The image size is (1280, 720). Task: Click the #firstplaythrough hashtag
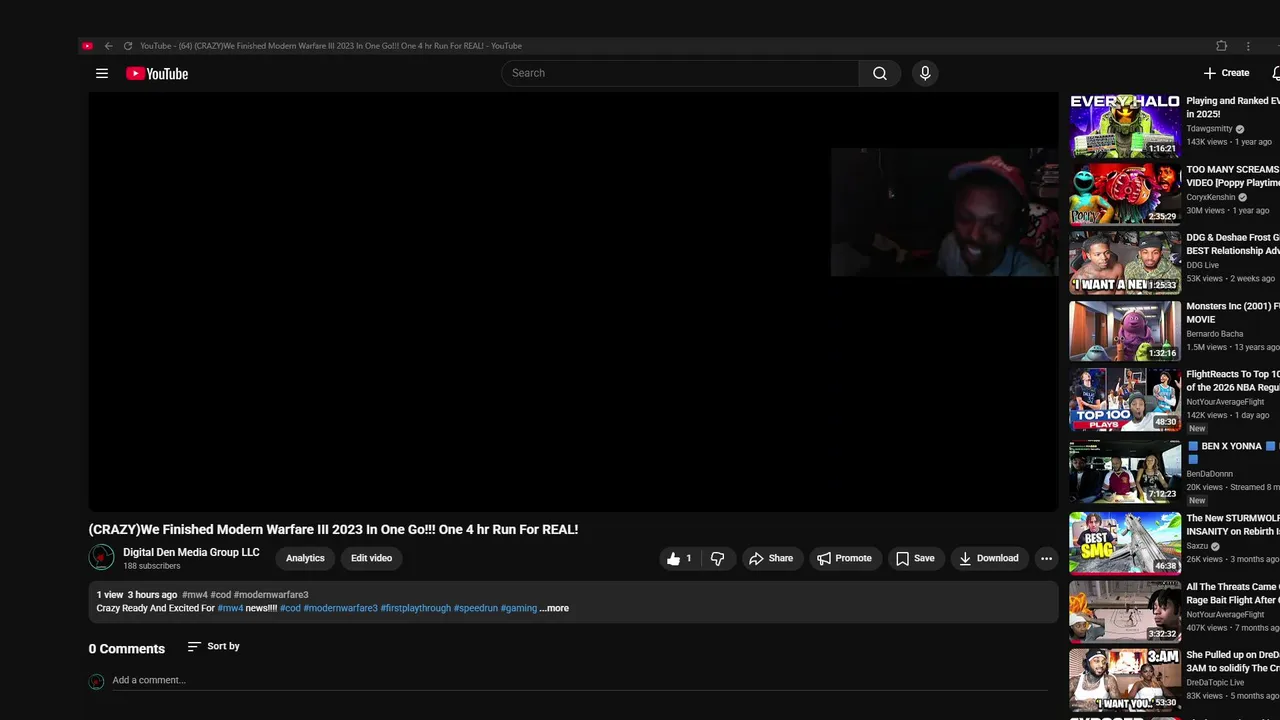(415, 608)
